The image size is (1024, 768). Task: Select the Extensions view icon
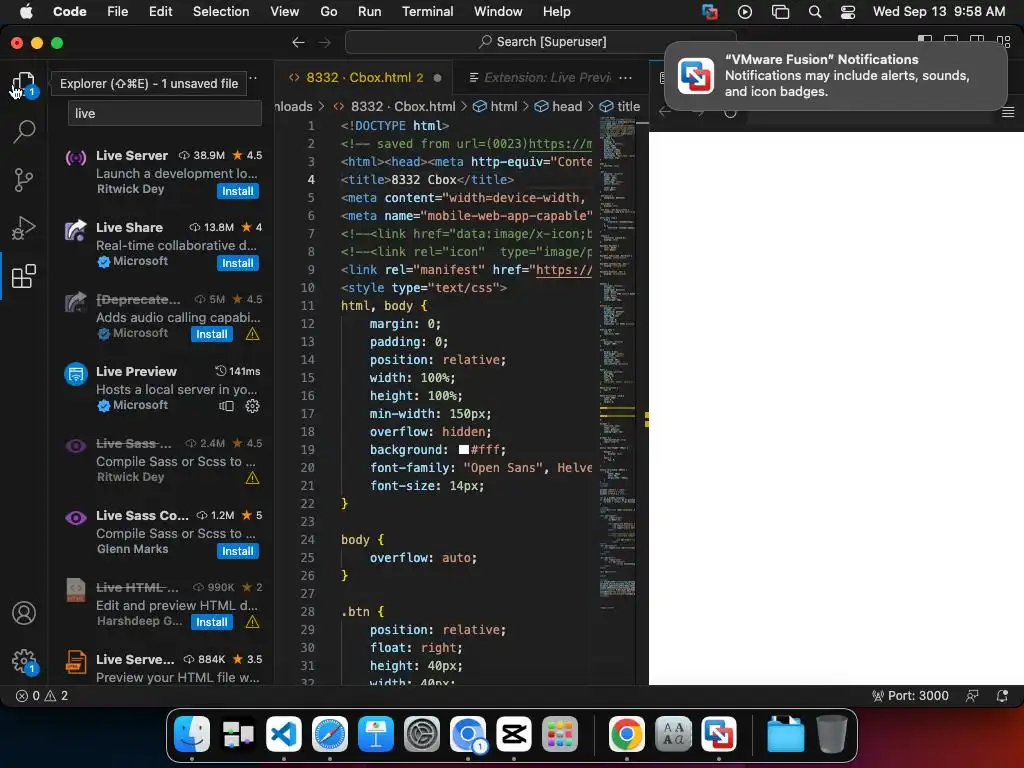coord(24,276)
